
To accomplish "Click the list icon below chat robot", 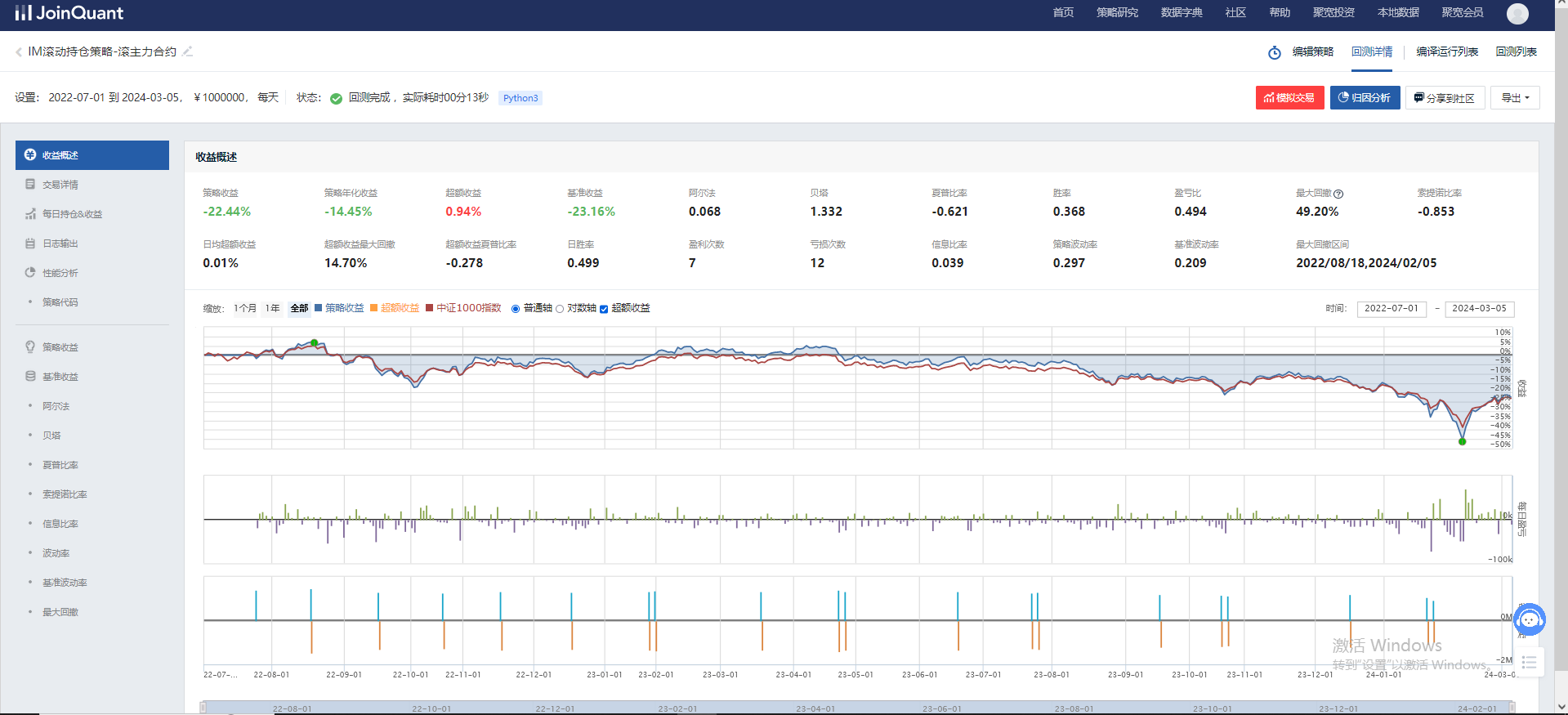I will (x=1529, y=663).
